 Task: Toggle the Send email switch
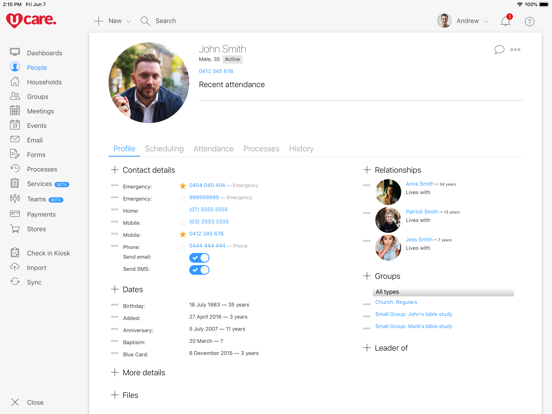pos(199,258)
